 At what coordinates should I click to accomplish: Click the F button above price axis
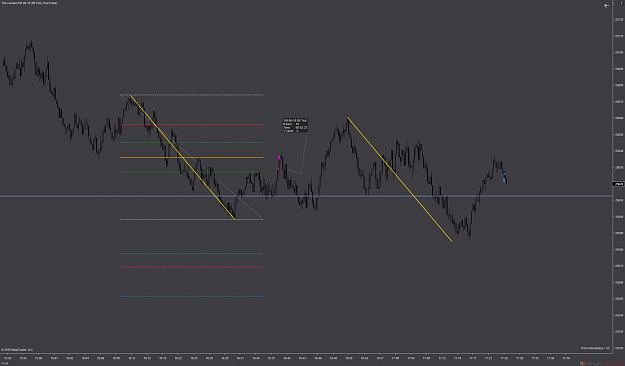(621, 3)
